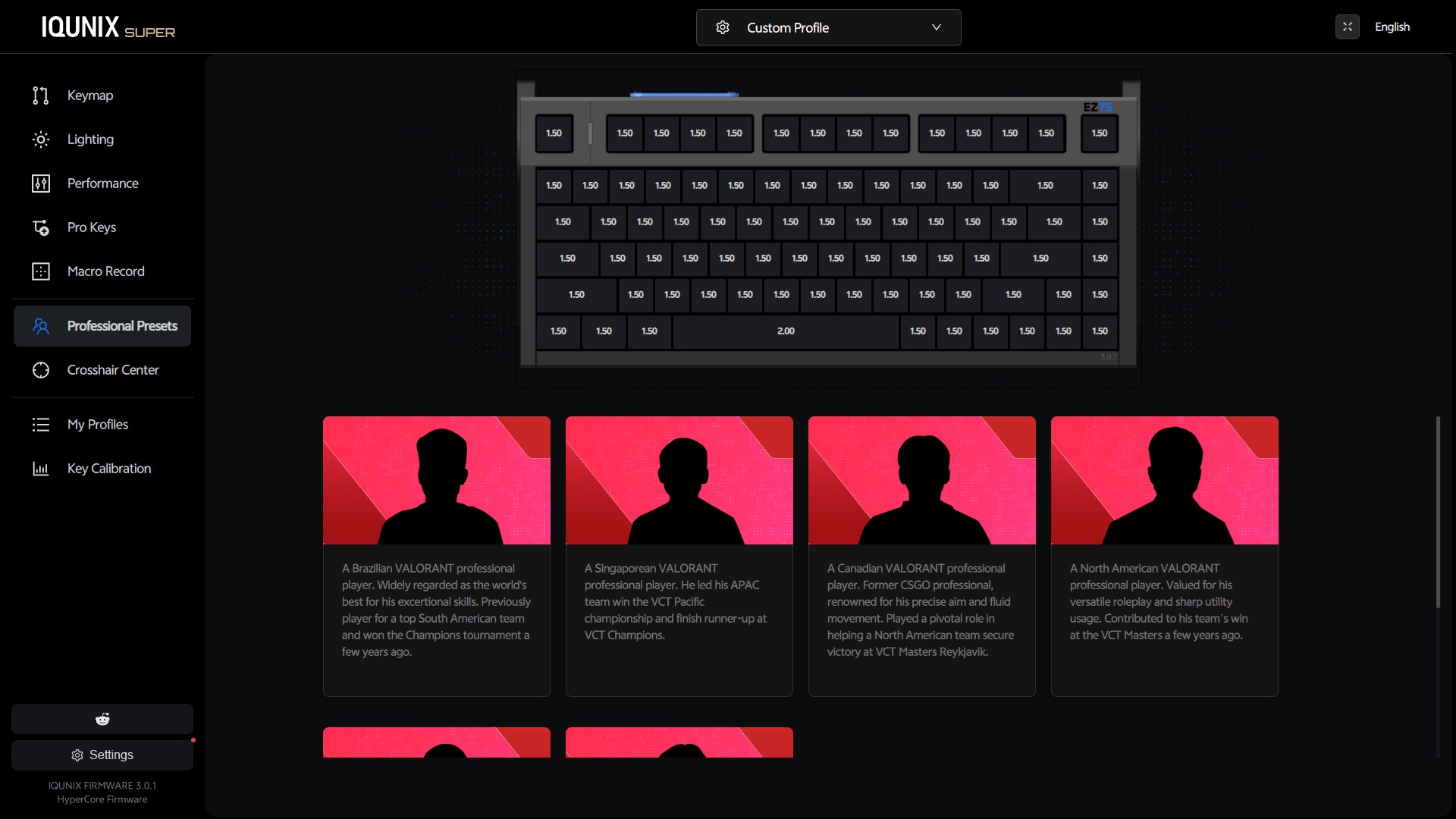Screen dimensions: 1456x819
Task: Select the Canadian VALORANT player preset image
Action: tap(922, 480)
